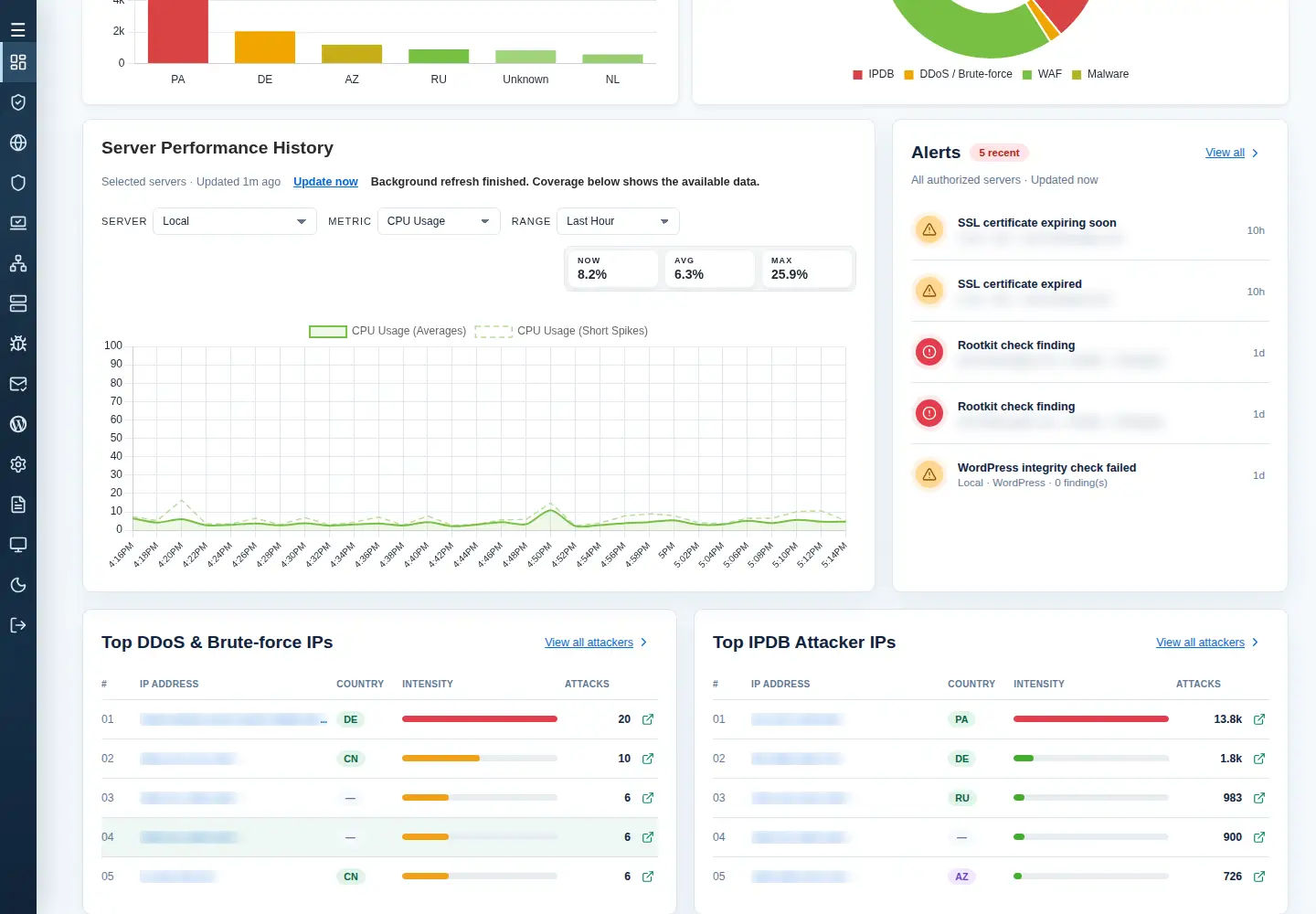Open View all attackers for DDoS & Brute-force IPs
The height and width of the screenshot is (914, 1316).
pyautogui.click(x=596, y=643)
